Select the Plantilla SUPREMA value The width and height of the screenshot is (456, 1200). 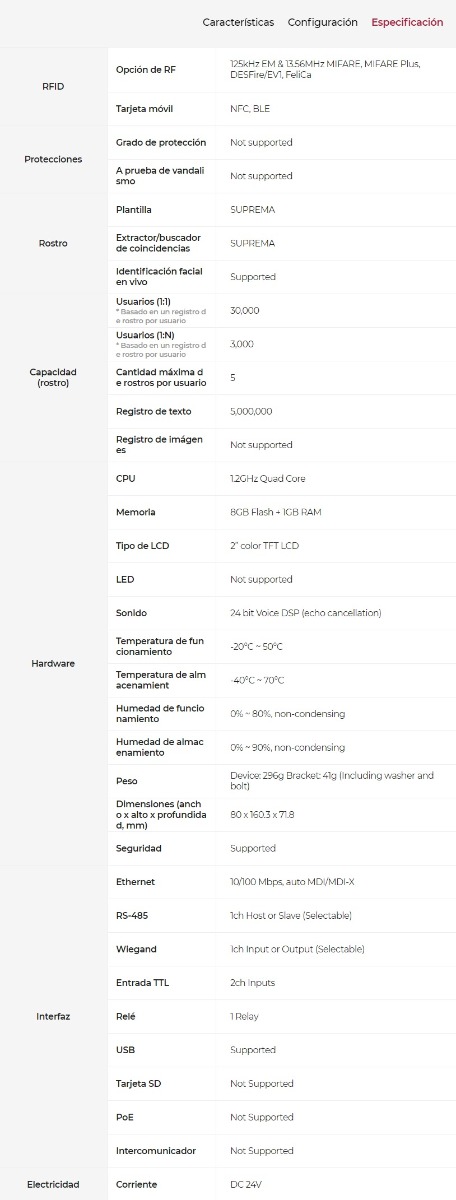click(252, 210)
